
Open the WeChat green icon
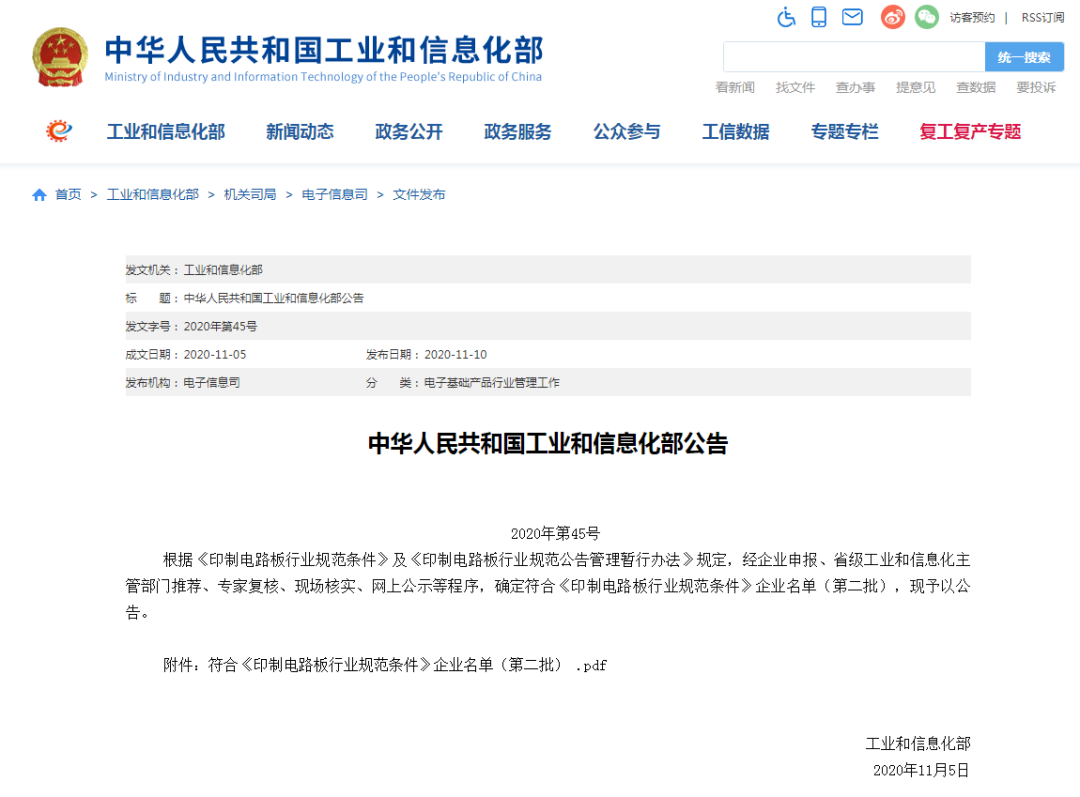pos(927,17)
